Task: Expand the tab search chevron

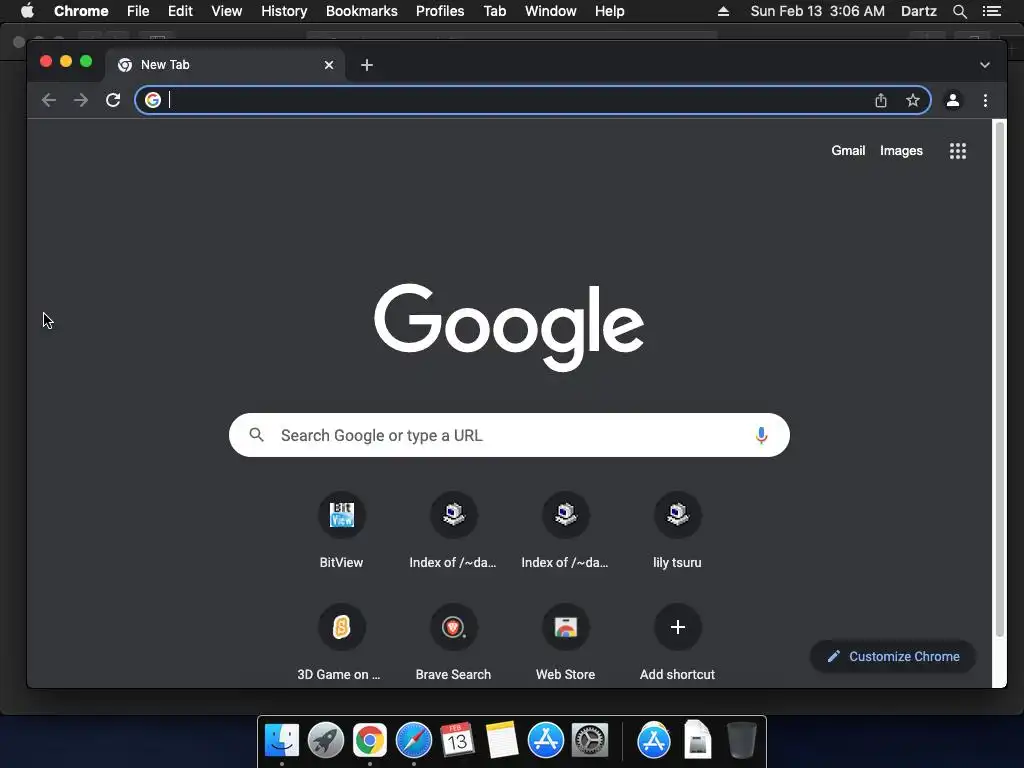Action: click(x=985, y=65)
